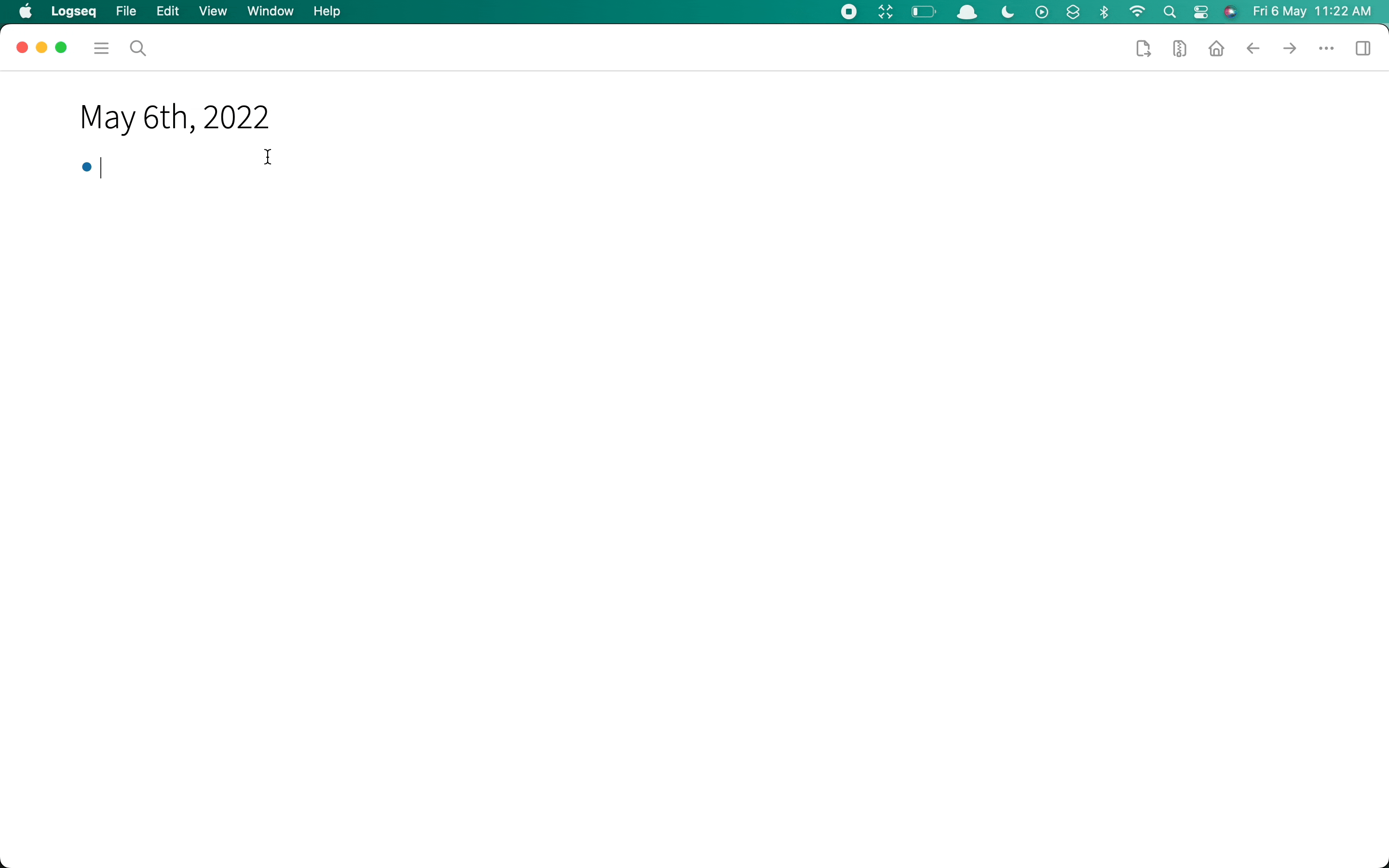The width and height of the screenshot is (1389, 868).
Task: Open the May 6th, 2022 journal title
Action: pyautogui.click(x=175, y=118)
